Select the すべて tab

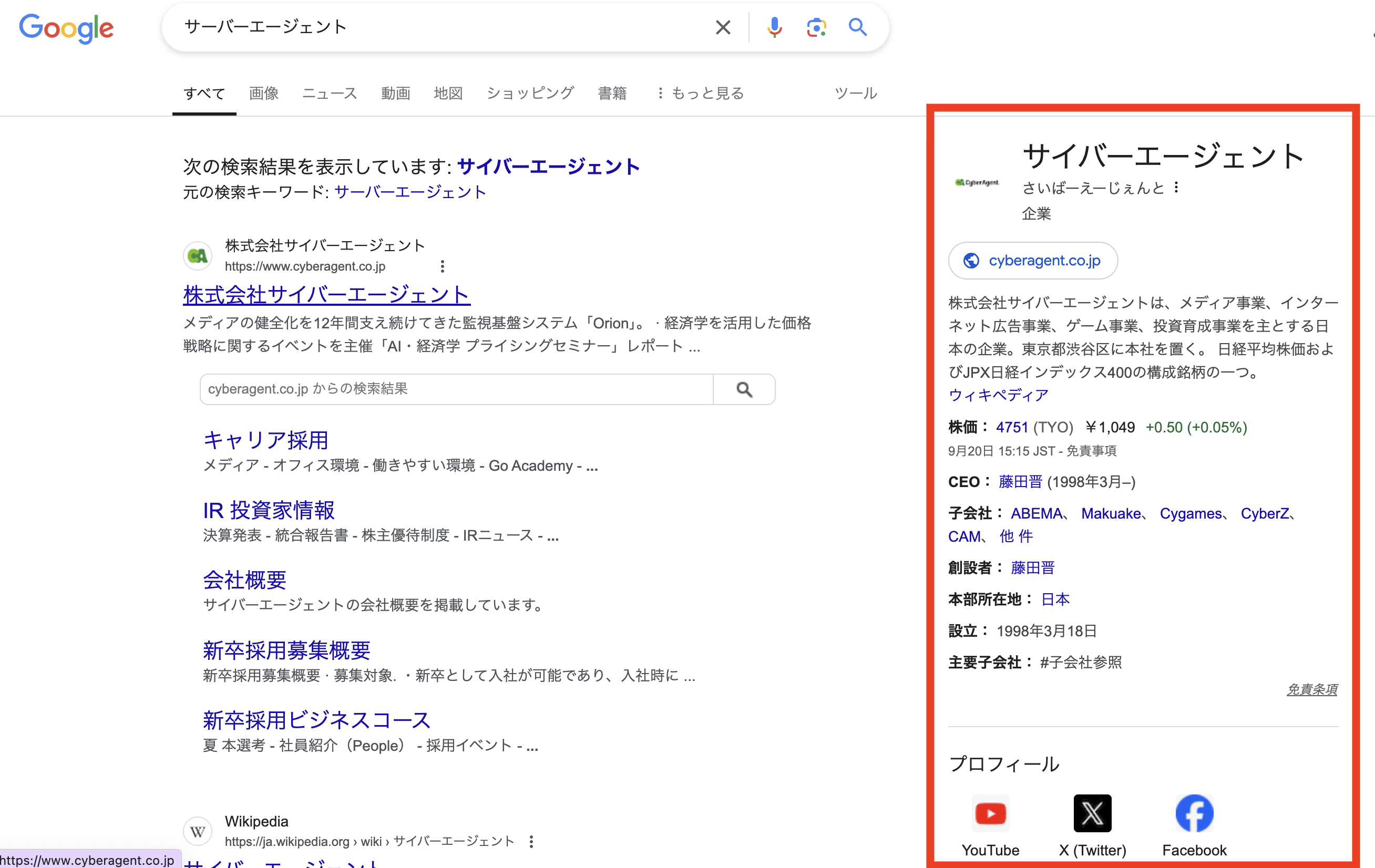tap(204, 93)
